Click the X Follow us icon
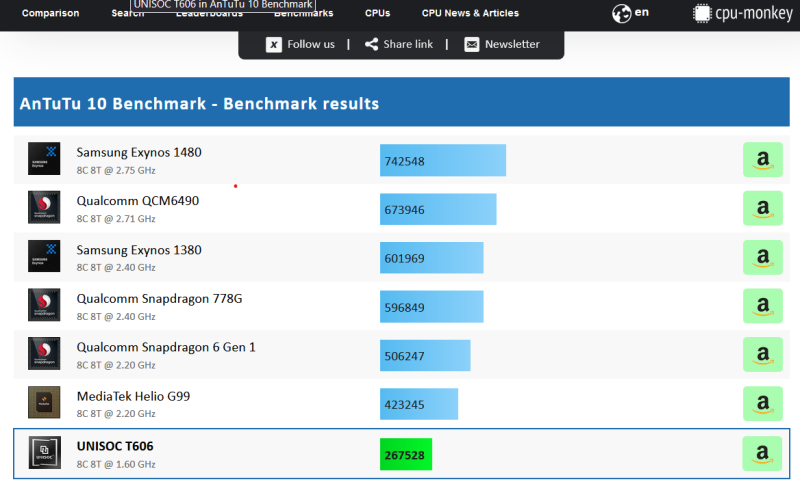Image resolution: width=800 pixels, height=484 pixels. [x=273, y=44]
